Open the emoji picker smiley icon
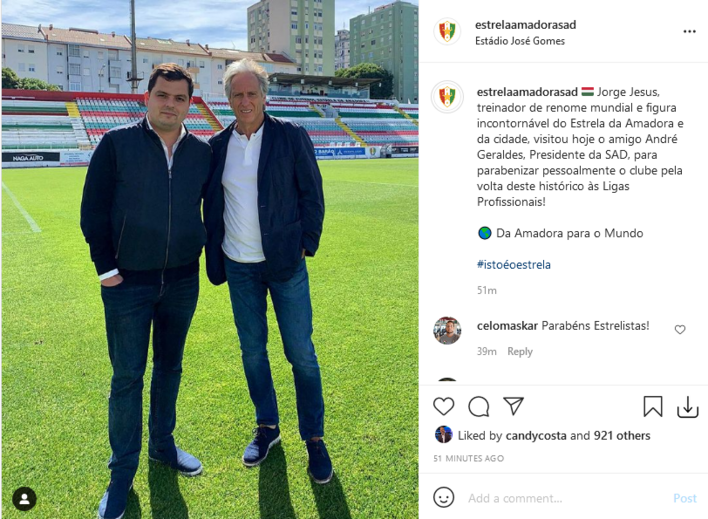The image size is (708, 519). click(443, 497)
